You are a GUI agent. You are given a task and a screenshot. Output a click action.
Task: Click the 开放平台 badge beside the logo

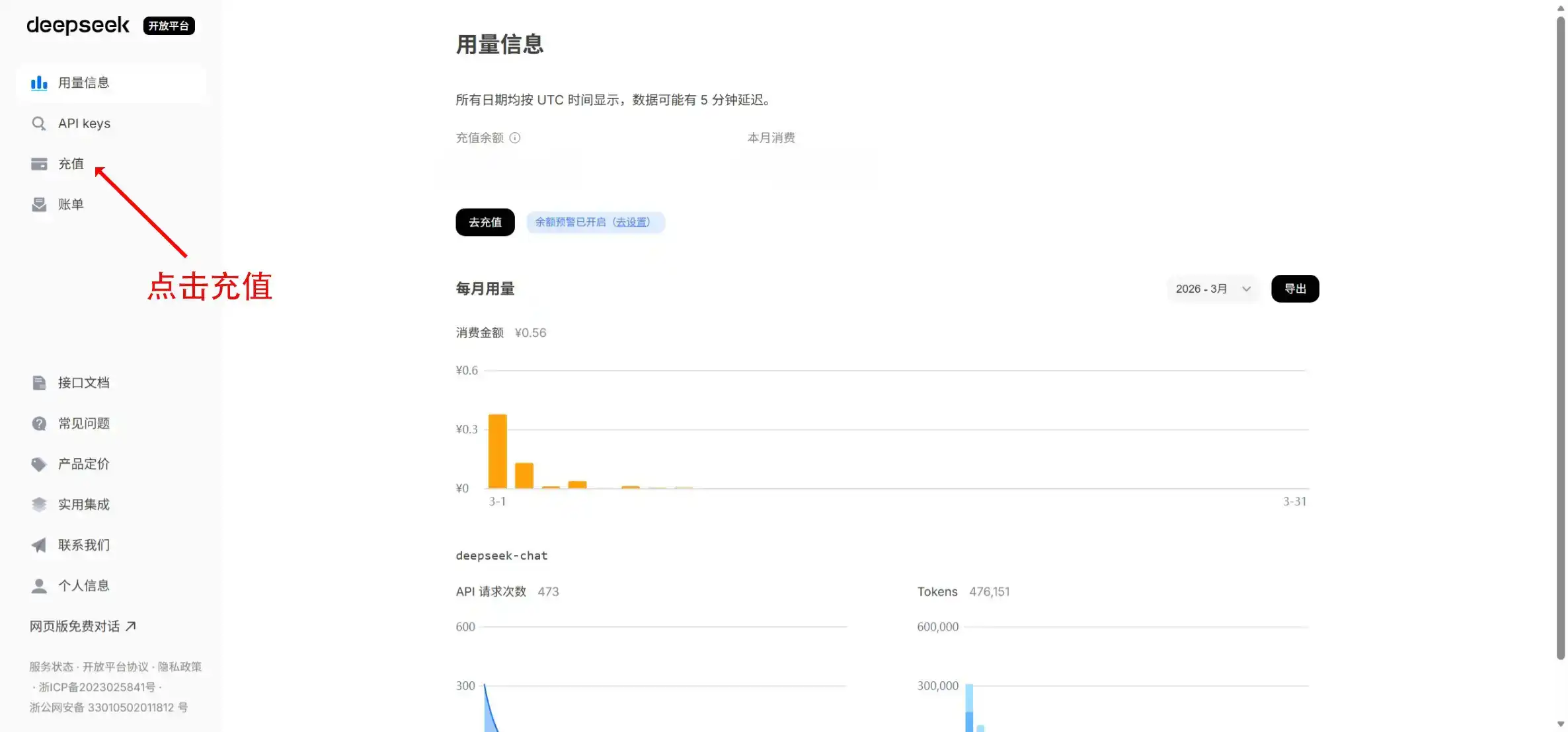click(169, 26)
